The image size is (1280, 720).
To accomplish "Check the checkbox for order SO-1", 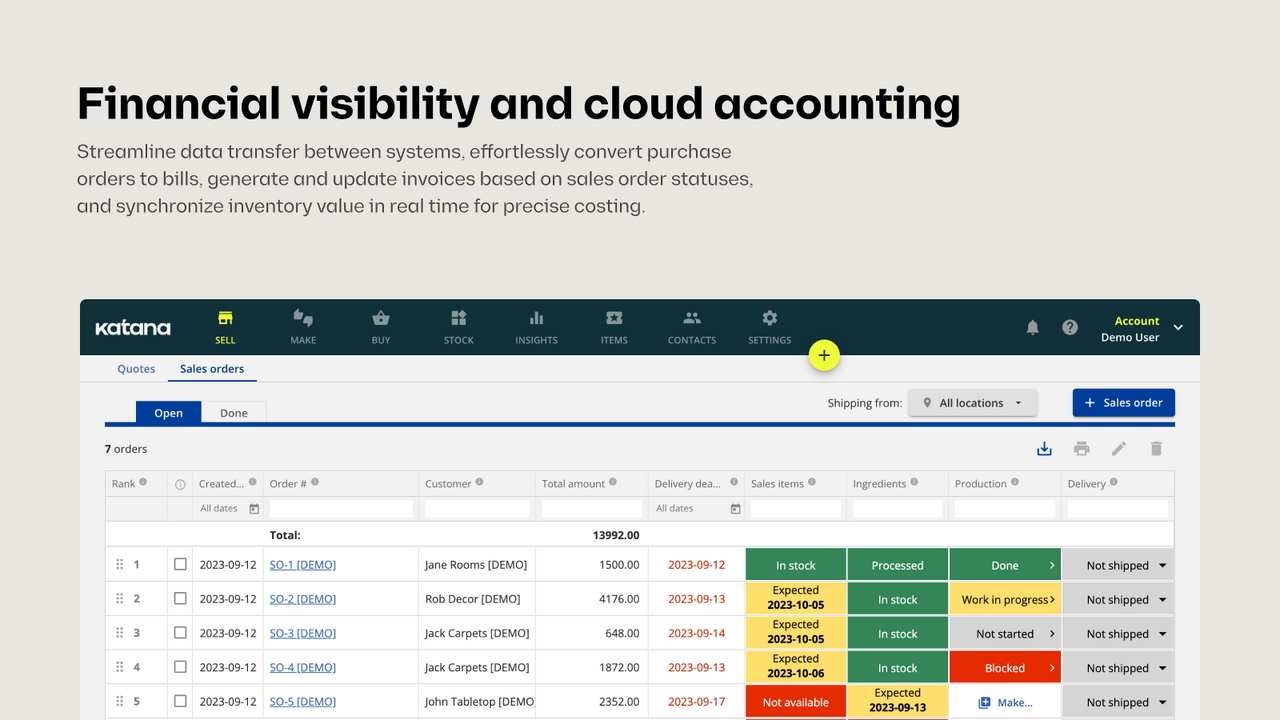I will 180,563.
